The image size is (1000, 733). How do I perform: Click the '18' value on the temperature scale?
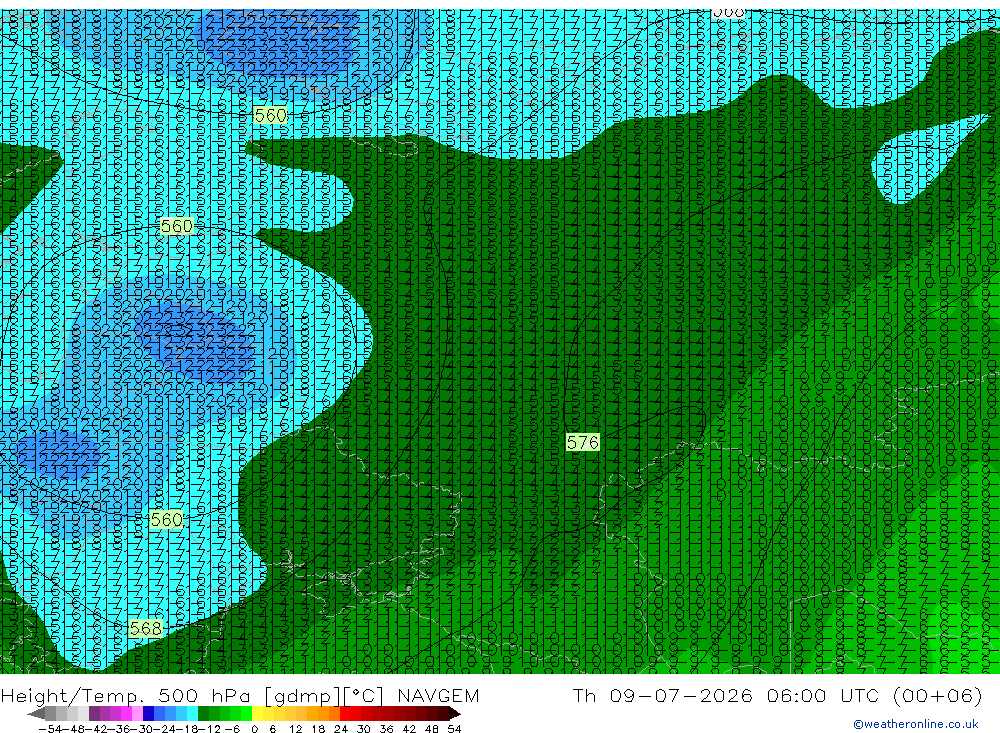[318, 729]
